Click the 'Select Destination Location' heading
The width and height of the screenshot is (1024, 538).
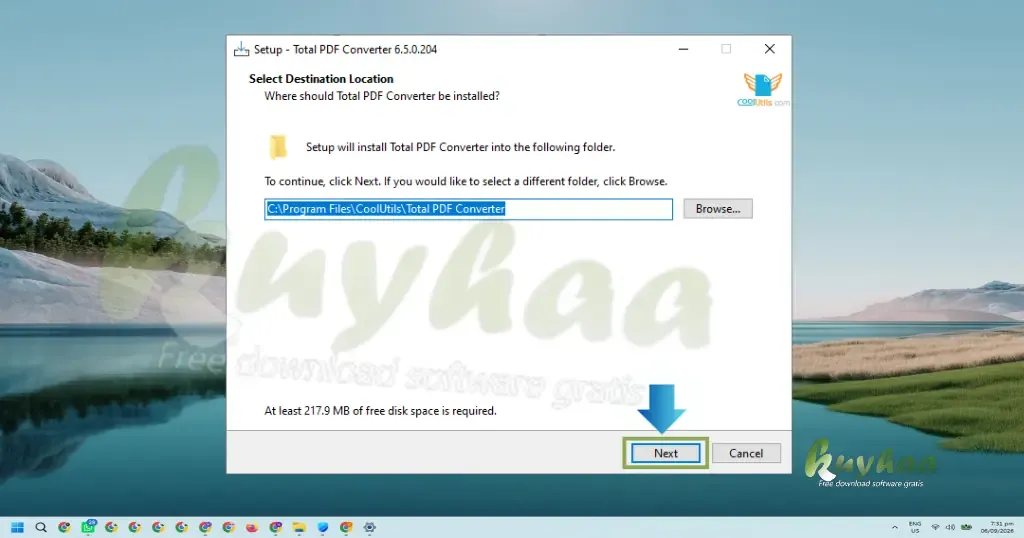[321, 79]
